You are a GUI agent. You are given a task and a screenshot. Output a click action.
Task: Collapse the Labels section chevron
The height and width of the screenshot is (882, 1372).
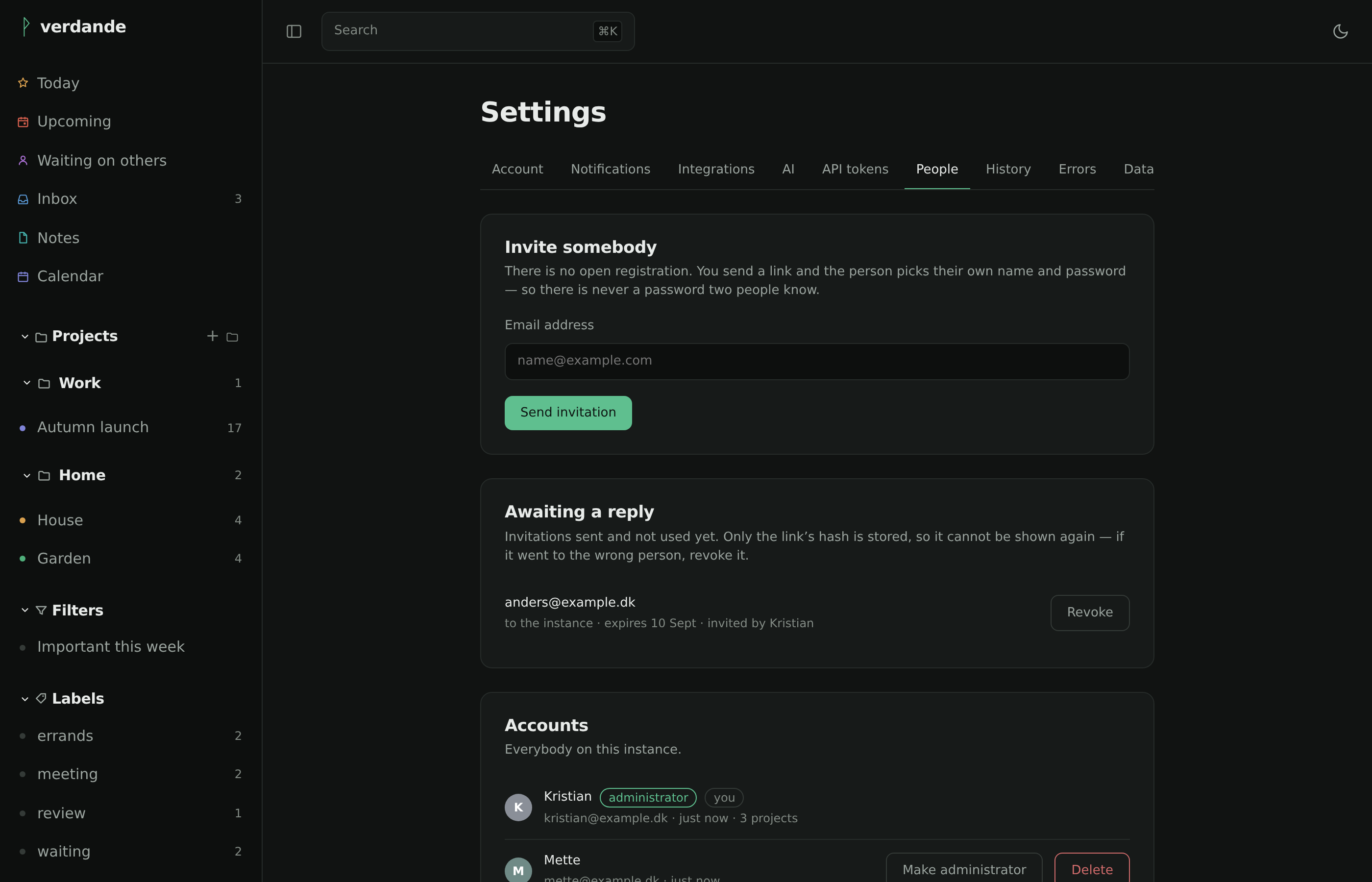24,699
